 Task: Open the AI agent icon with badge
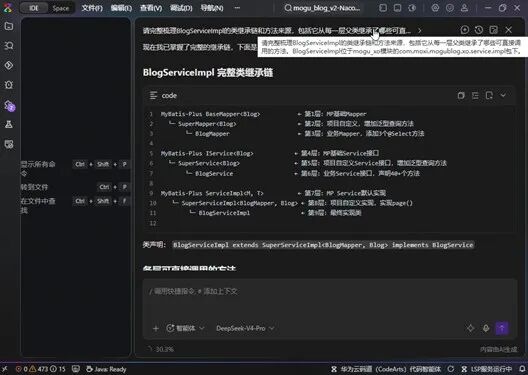[x=9, y=105]
